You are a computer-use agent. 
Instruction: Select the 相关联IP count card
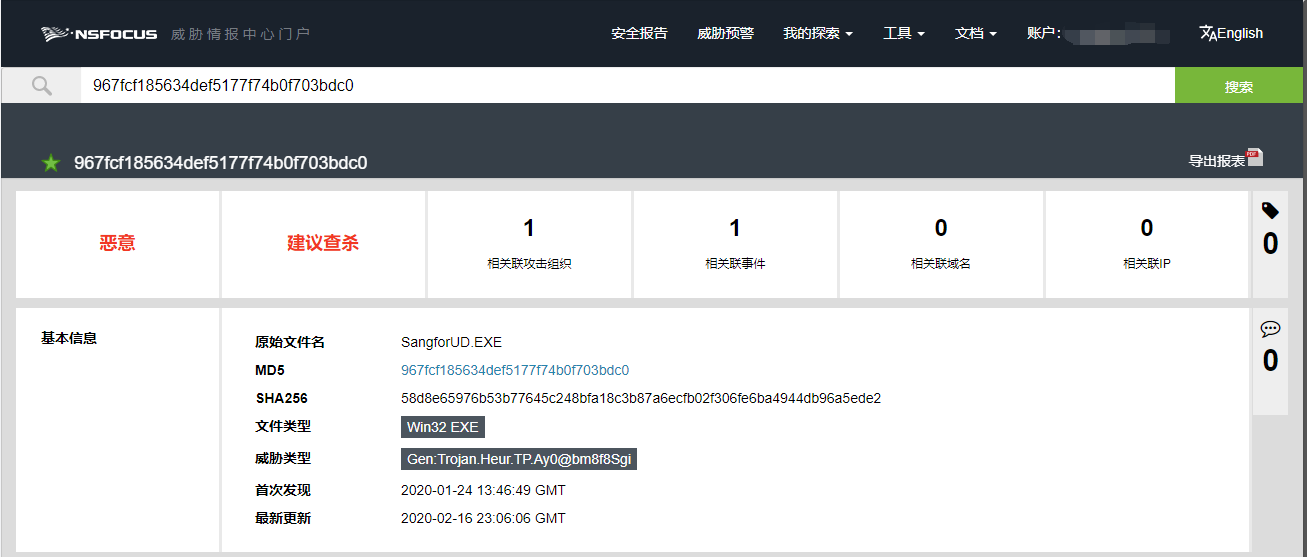pyautogui.click(x=1146, y=244)
